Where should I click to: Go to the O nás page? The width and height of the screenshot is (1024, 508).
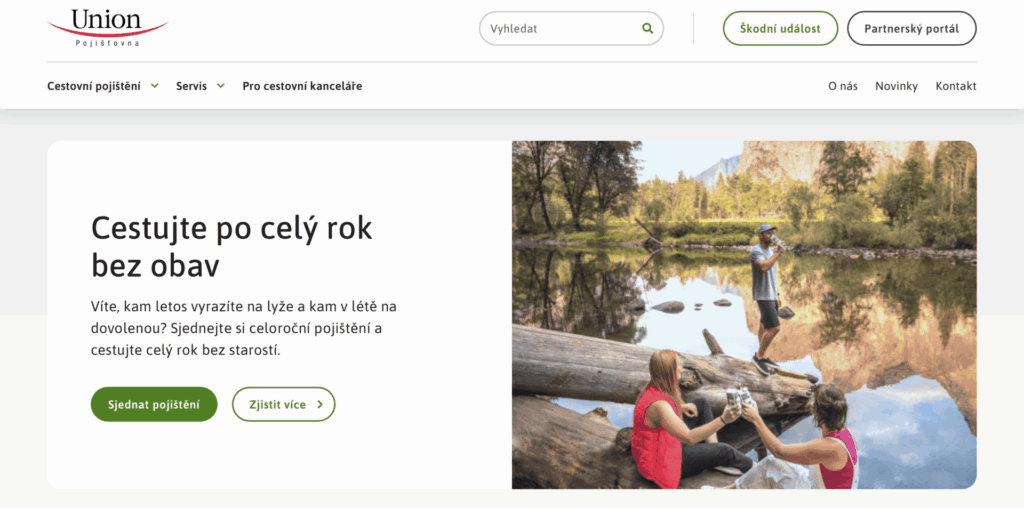842,86
